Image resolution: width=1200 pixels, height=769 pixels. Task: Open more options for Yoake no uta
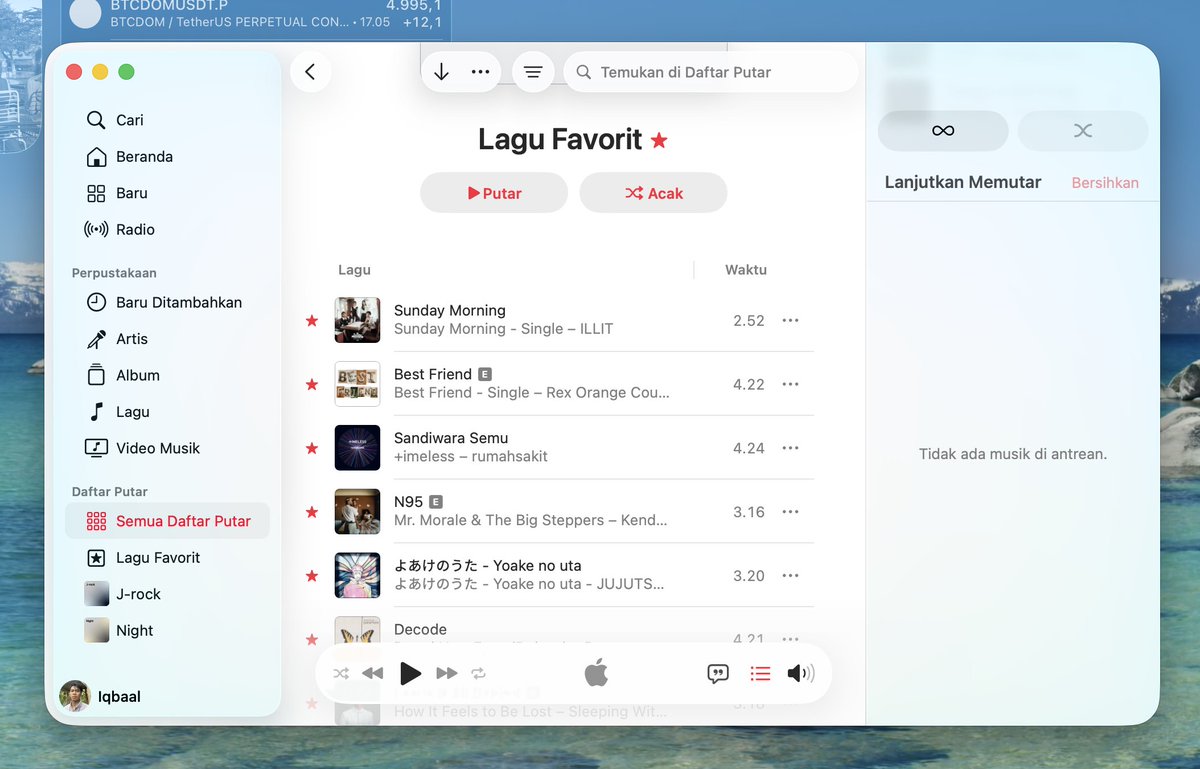790,576
